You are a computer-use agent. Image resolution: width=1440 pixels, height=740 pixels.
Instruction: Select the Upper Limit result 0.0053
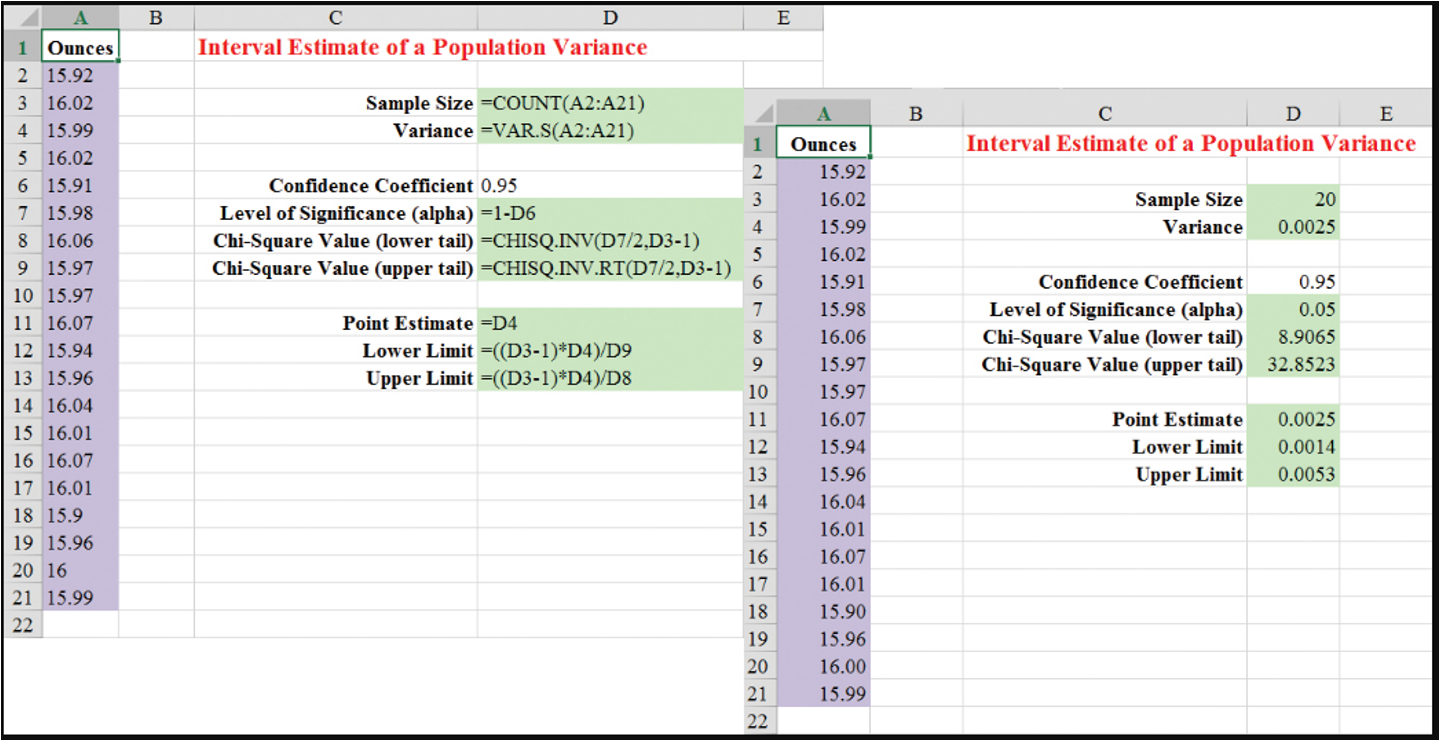pyautogui.click(x=1292, y=475)
